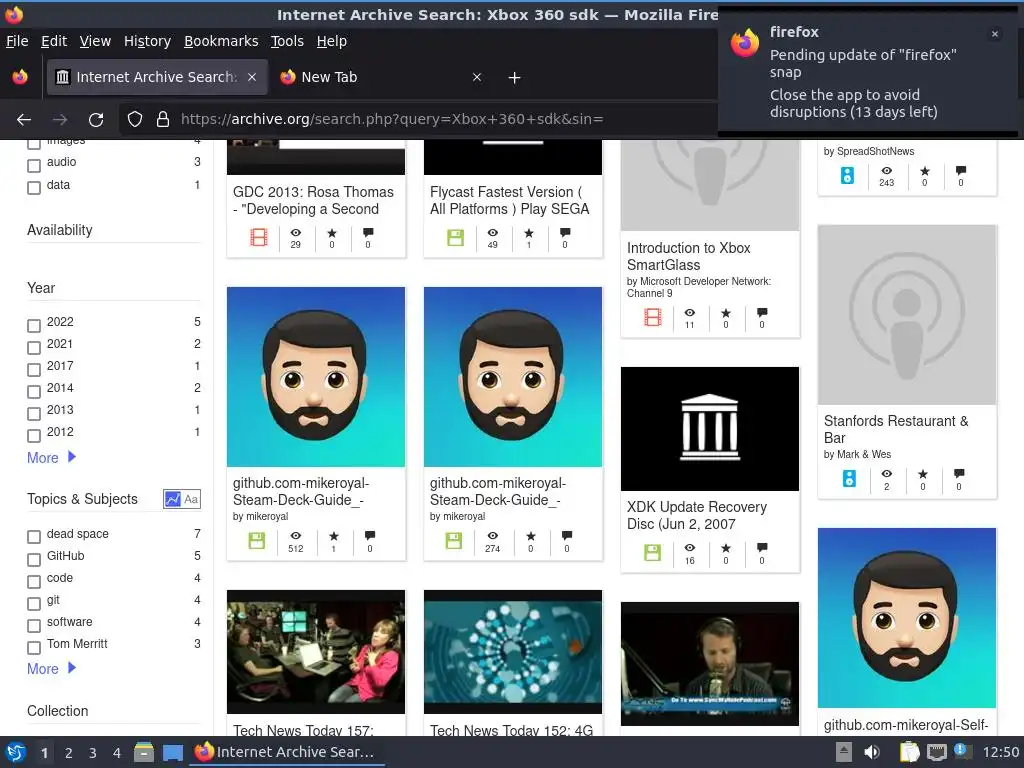The height and width of the screenshot is (768, 1024).
Task: Open Flycast Fastest Version result link
Action: pyautogui.click(x=509, y=200)
